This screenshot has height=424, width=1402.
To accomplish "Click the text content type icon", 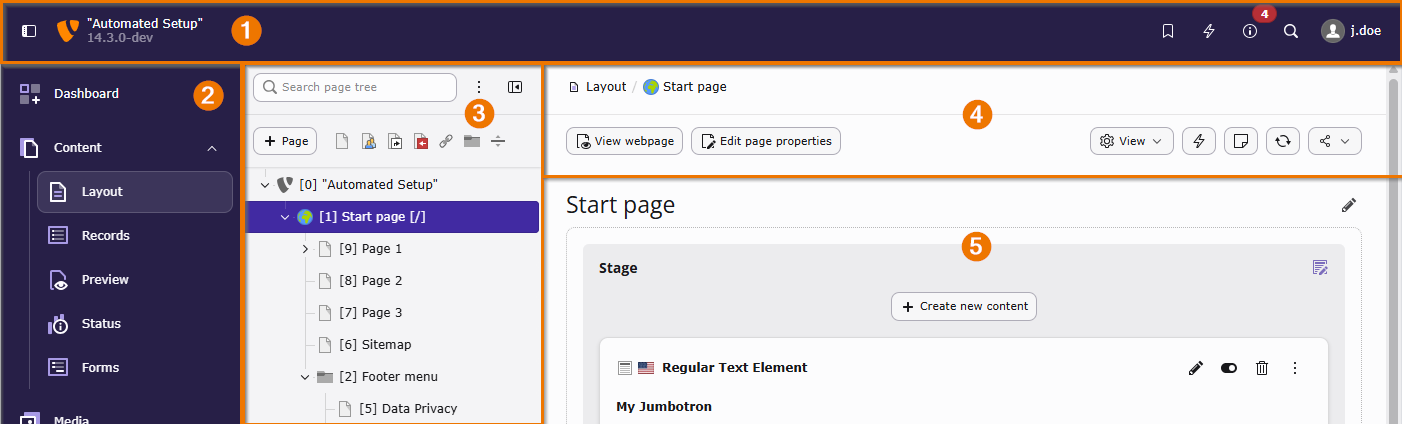I will point(625,368).
